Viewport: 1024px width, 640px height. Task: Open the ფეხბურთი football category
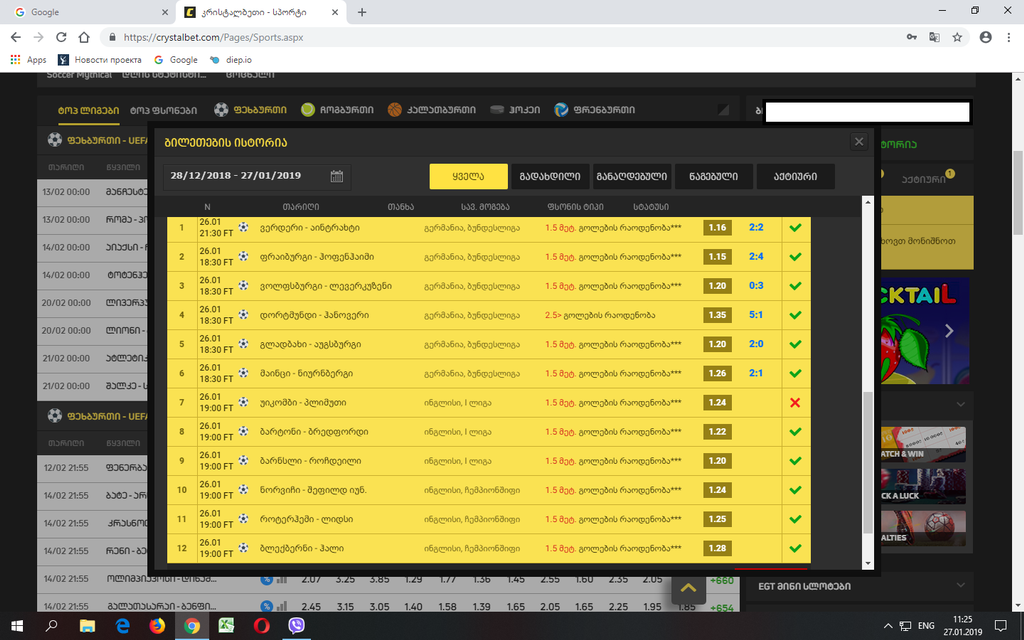tap(251, 110)
